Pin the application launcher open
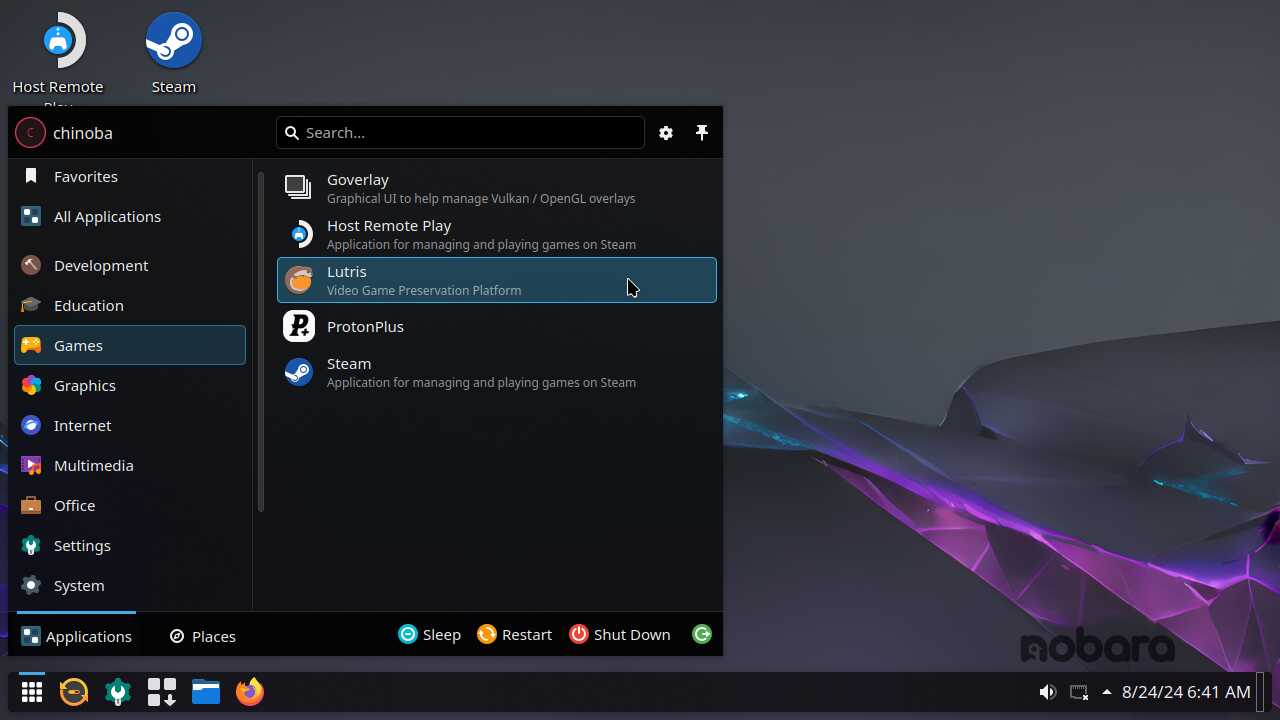 pyautogui.click(x=702, y=132)
